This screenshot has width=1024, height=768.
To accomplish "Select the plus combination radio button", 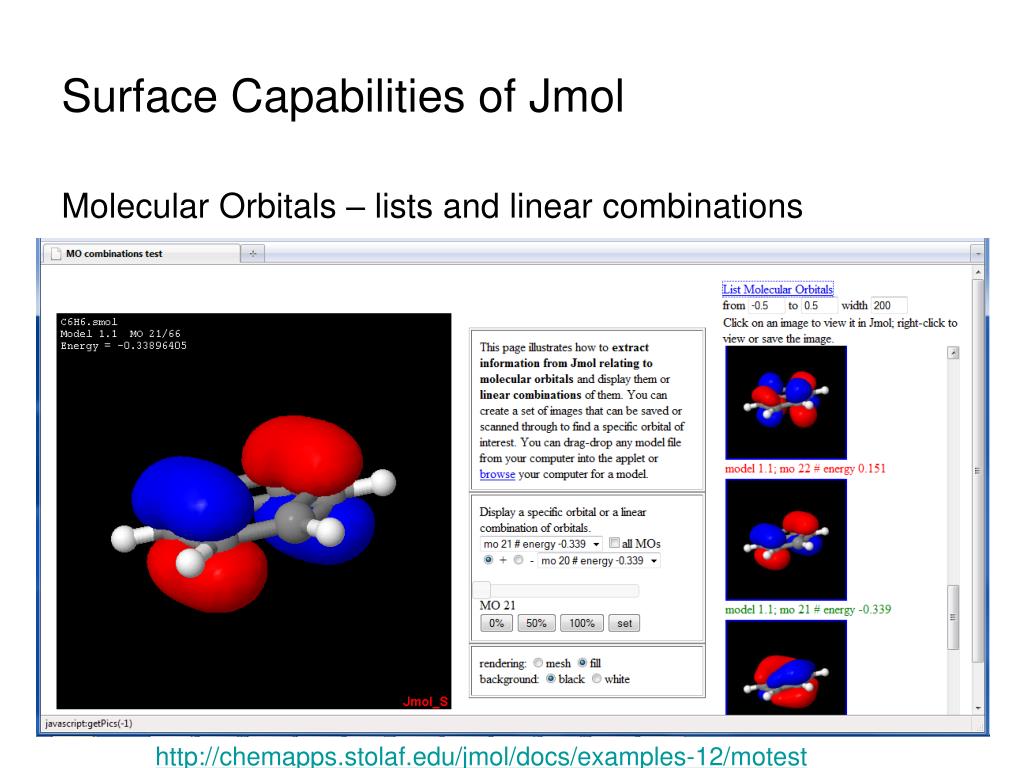I will click(x=488, y=560).
